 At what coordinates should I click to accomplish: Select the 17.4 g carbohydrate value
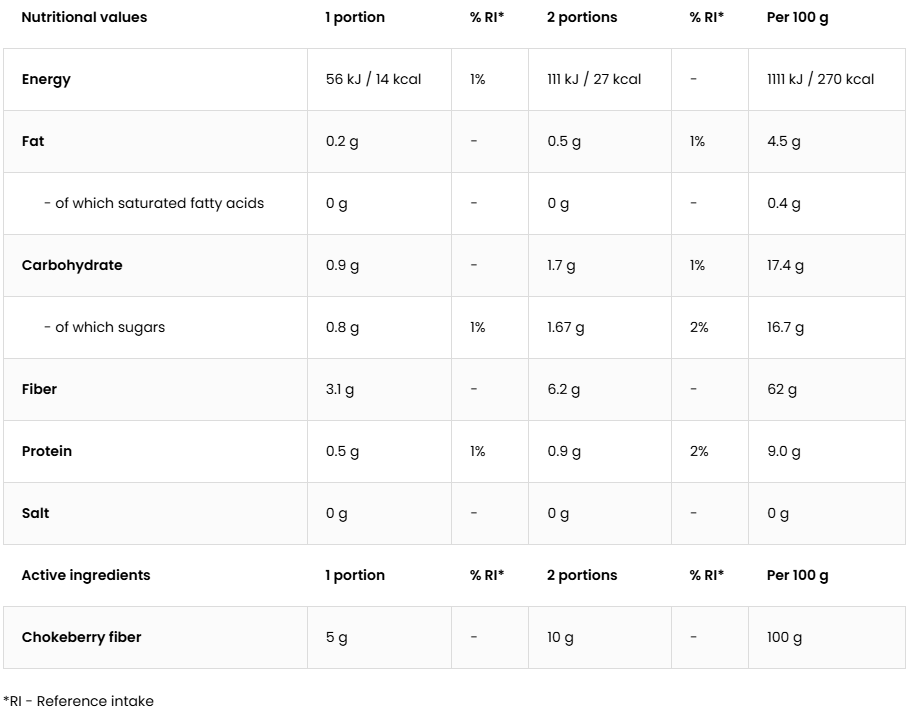click(785, 265)
